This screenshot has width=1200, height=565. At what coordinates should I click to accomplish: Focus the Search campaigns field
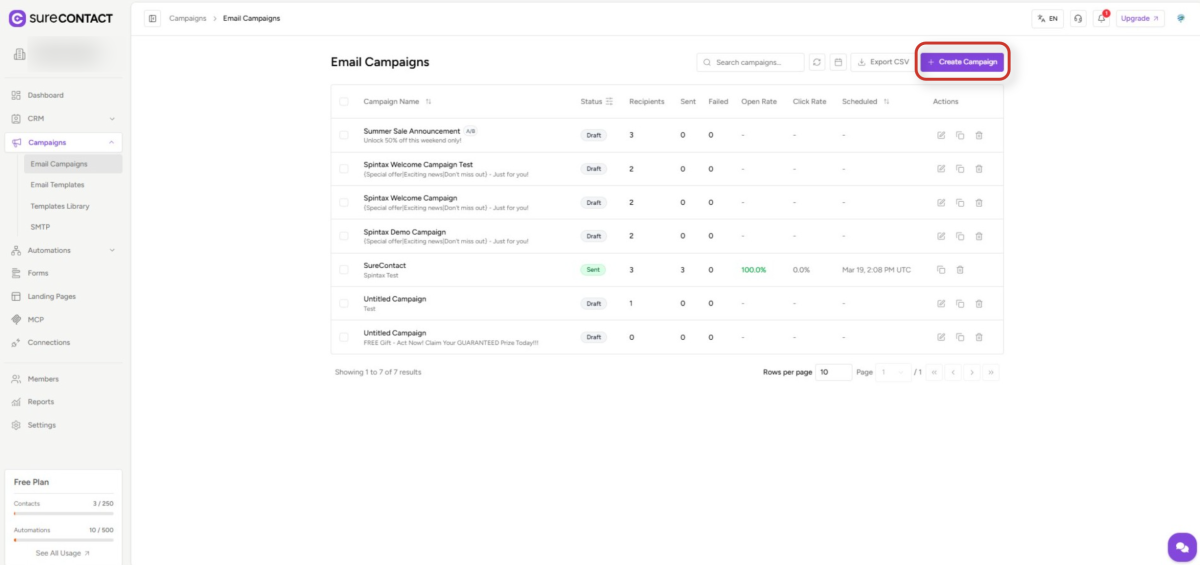coord(750,62)
